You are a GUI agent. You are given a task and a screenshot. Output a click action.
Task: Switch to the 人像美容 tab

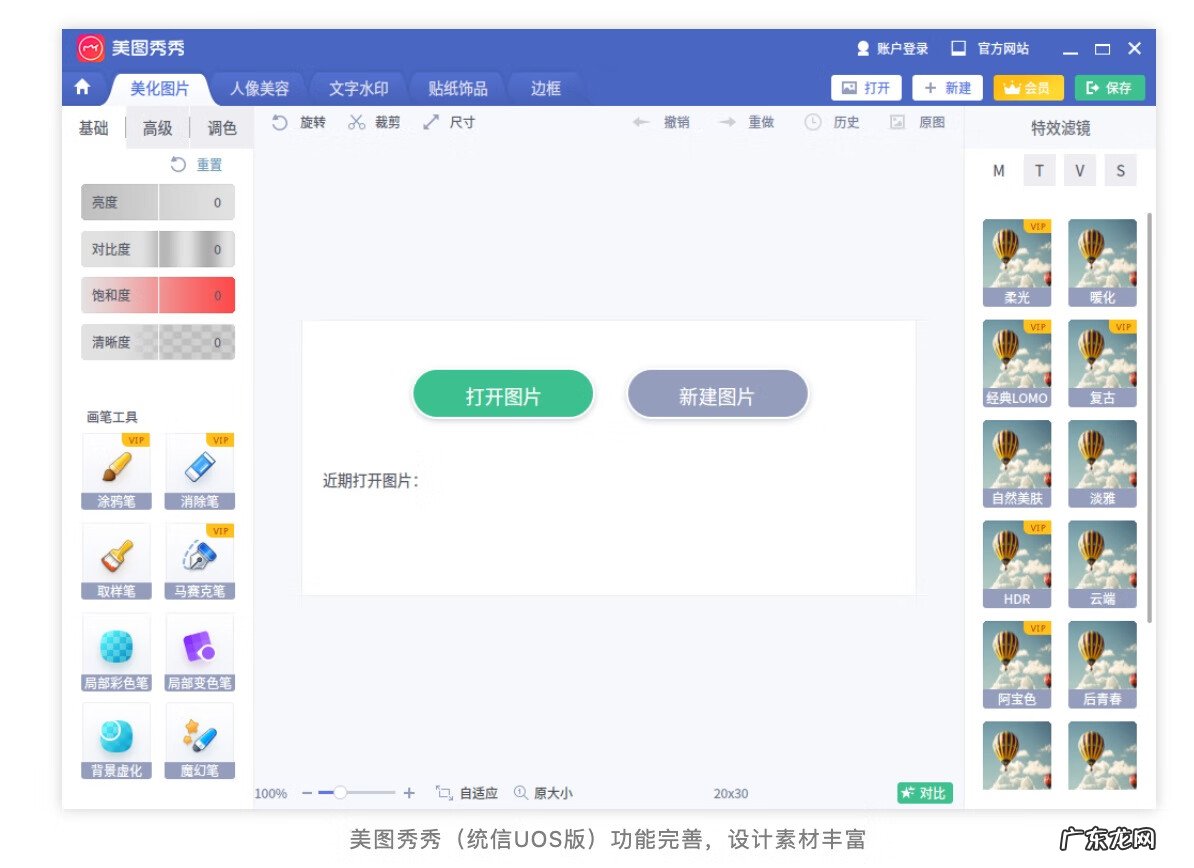pyautogui.click(x=259, y=88)
